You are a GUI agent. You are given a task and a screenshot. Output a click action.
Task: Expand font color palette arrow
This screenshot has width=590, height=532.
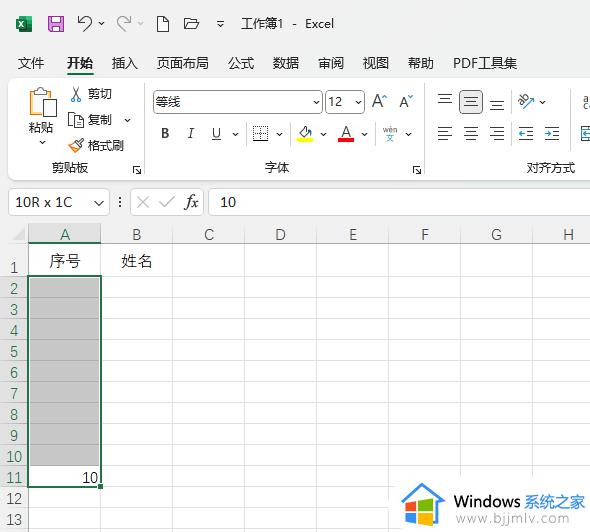(365, 134)
